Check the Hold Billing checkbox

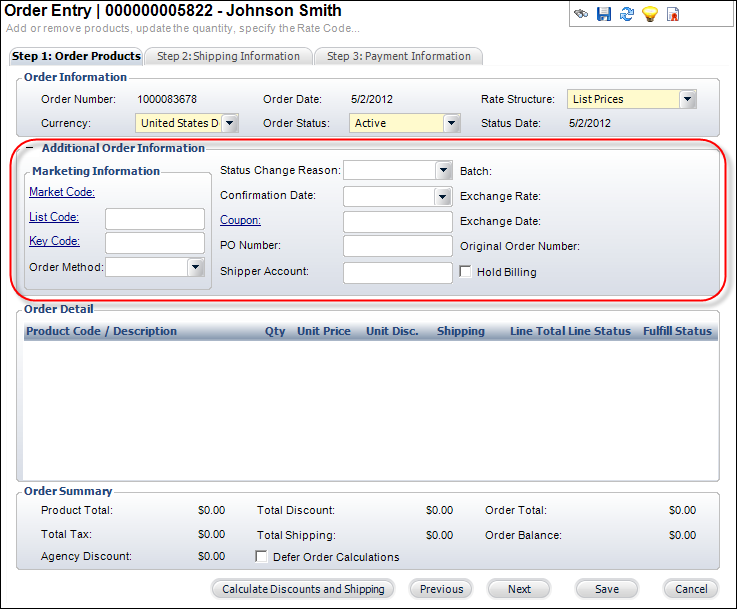point(466,272)
